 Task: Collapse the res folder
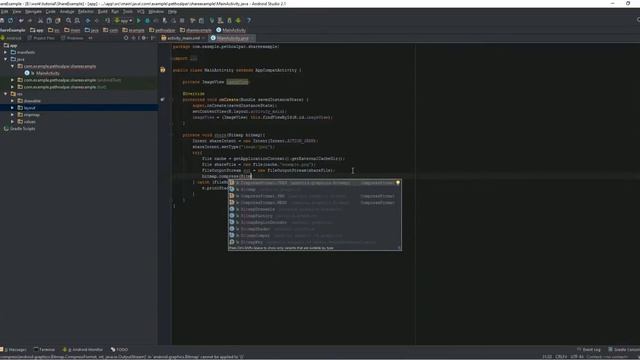[x=5, y=94]
